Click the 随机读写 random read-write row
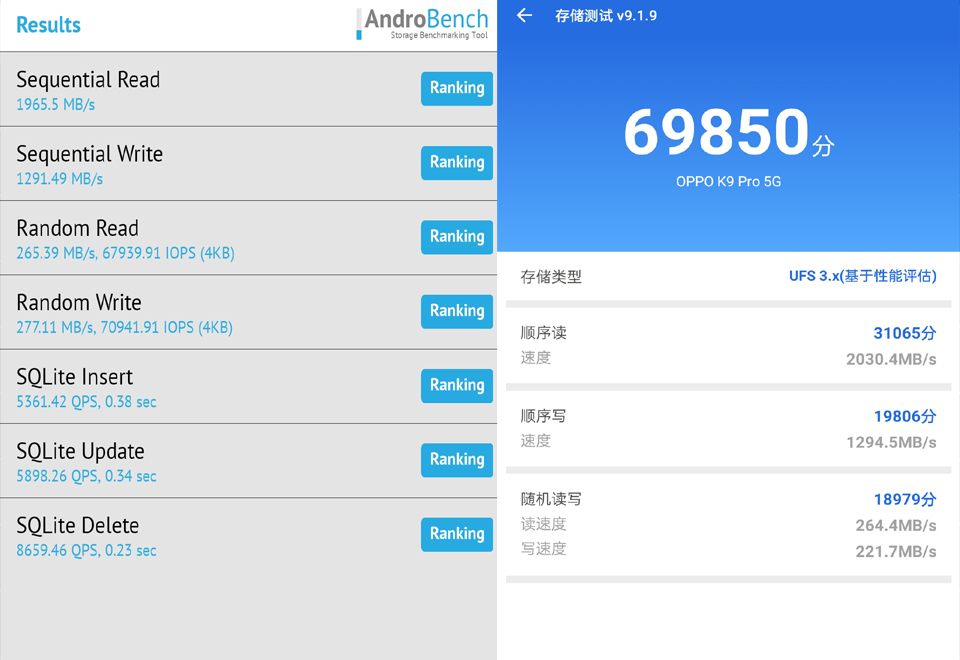This screenshot has width=960, height=660. tap(728, 499)
